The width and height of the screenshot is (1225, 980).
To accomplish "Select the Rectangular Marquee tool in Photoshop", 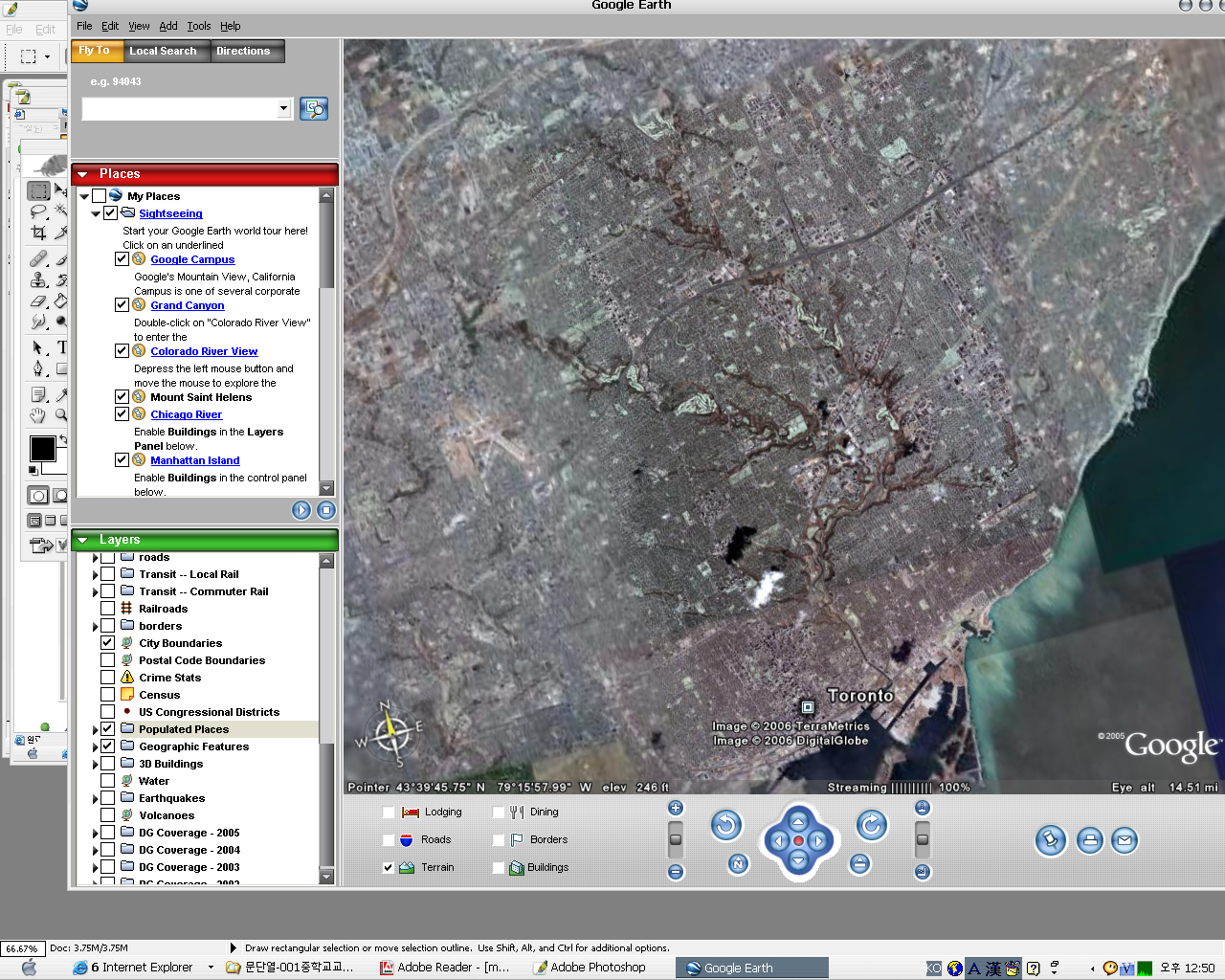I will 38,191.
